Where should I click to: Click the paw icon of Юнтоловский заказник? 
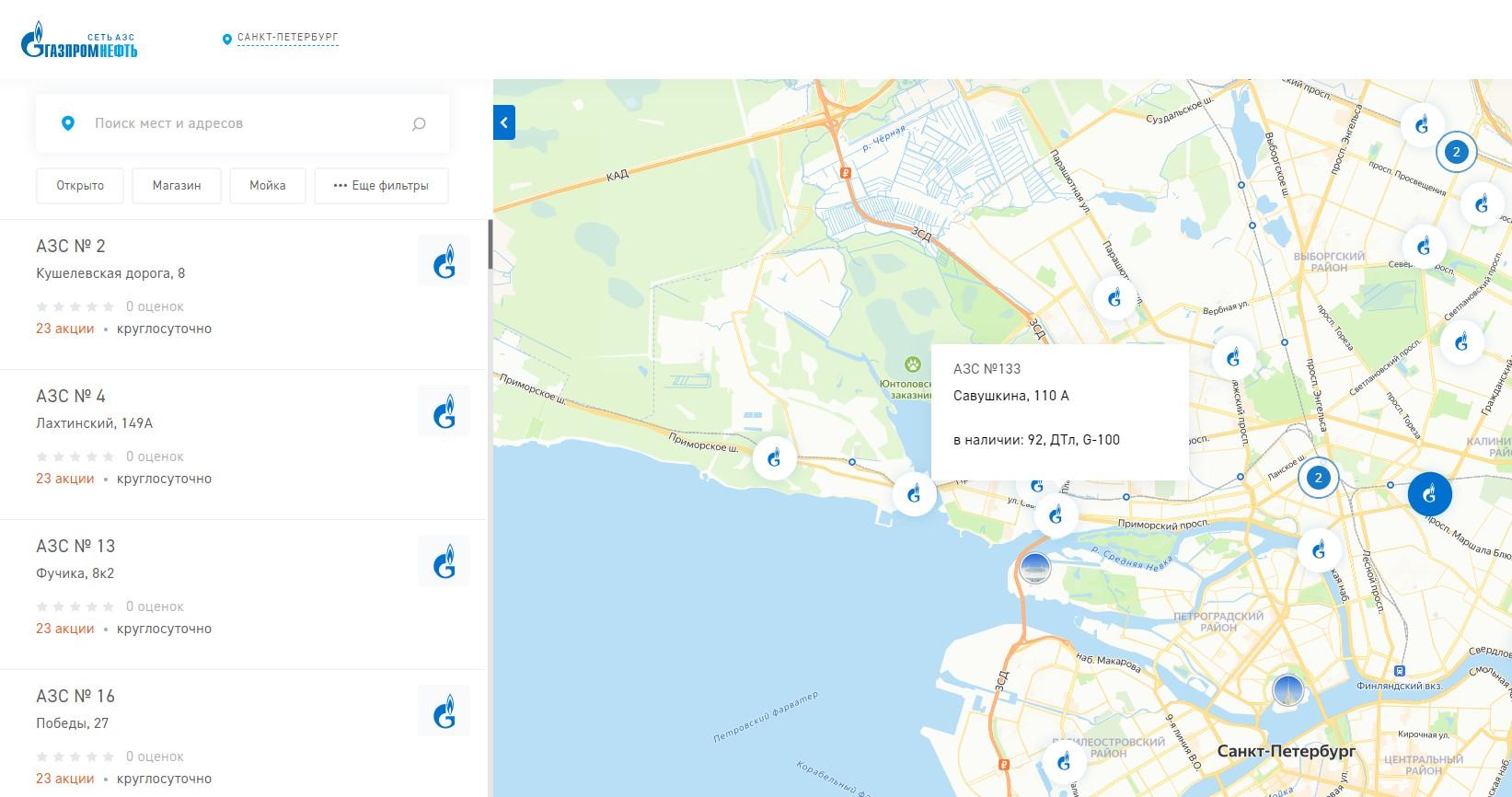pos(912,364)
